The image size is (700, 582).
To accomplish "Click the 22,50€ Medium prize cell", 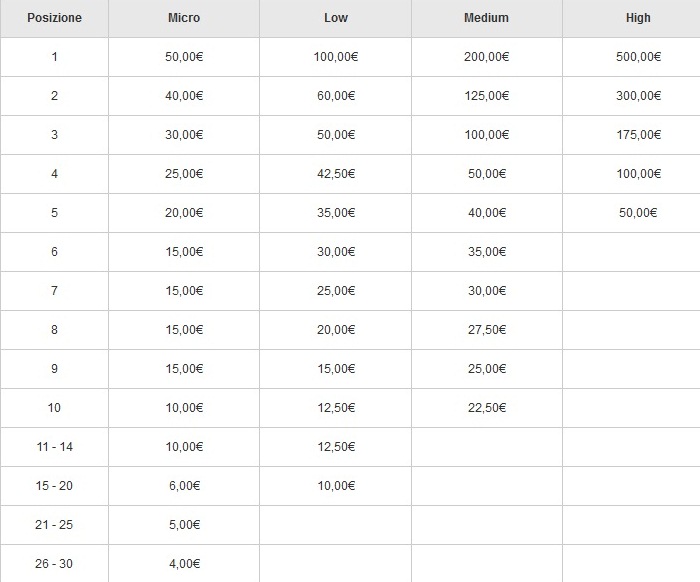I will coord(487,408).
